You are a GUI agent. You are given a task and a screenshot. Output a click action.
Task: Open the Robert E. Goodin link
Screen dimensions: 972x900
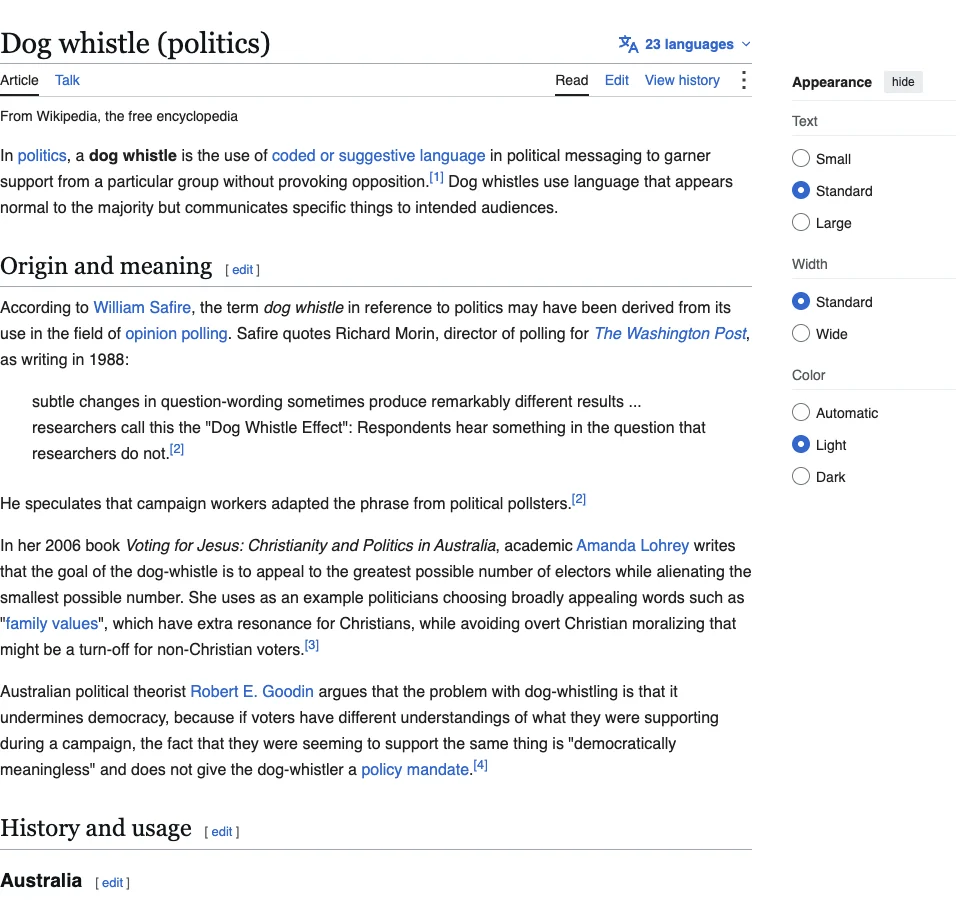pyautogui.click(x=252, y=692)
